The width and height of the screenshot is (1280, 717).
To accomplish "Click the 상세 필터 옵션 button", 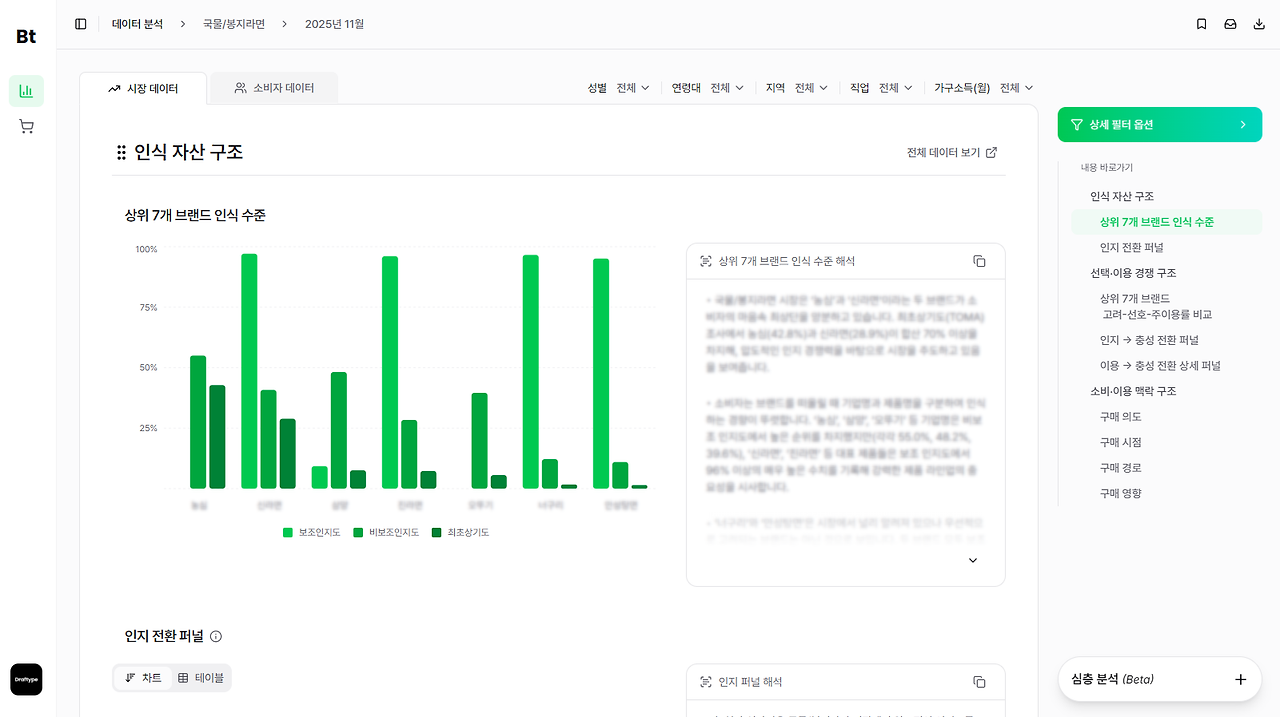I will (1160, 125).
